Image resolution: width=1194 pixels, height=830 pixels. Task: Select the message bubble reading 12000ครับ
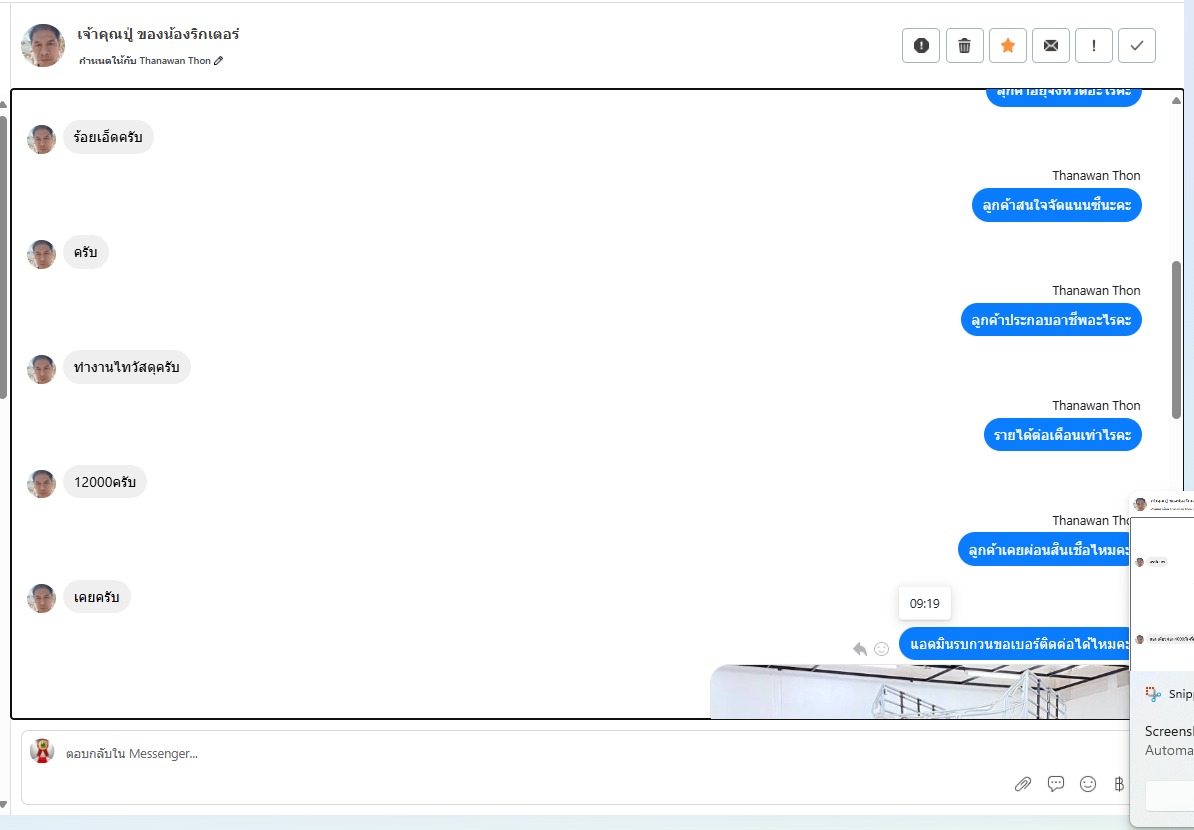tap(104, 482)
